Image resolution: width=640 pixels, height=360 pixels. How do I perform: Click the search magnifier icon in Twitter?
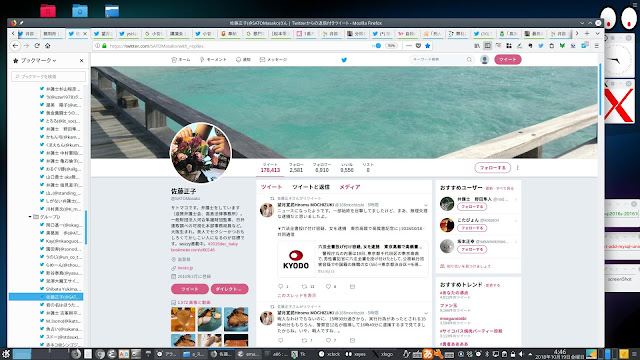[469, 60]
